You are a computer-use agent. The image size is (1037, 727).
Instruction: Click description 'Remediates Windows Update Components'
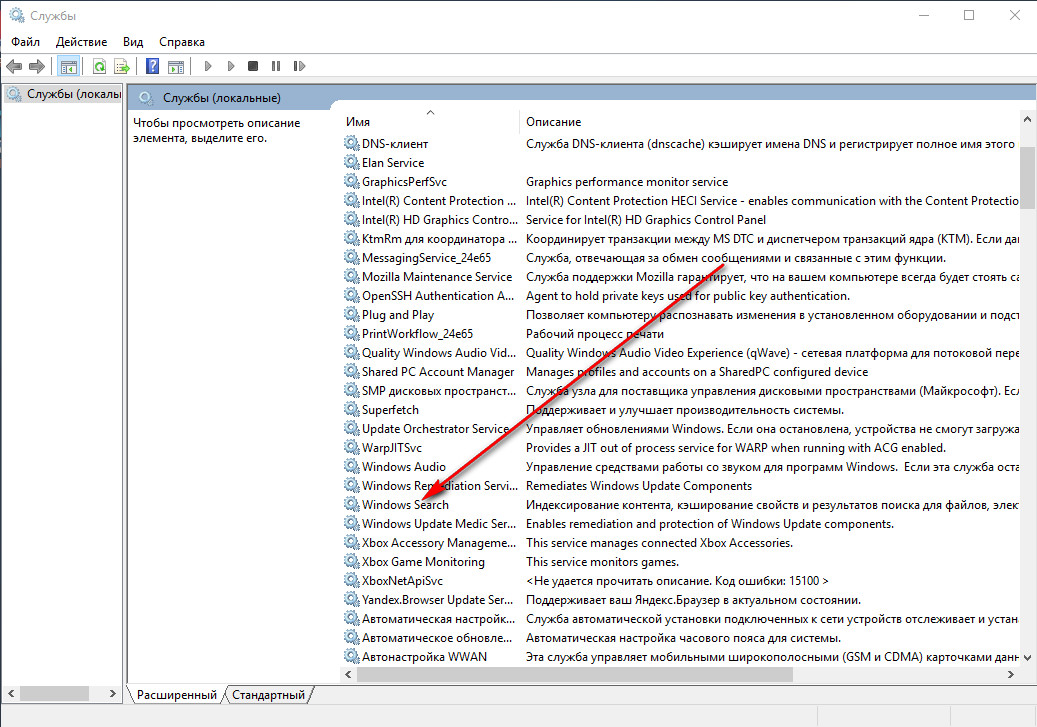pyautogui.click(x=639, y=486)
